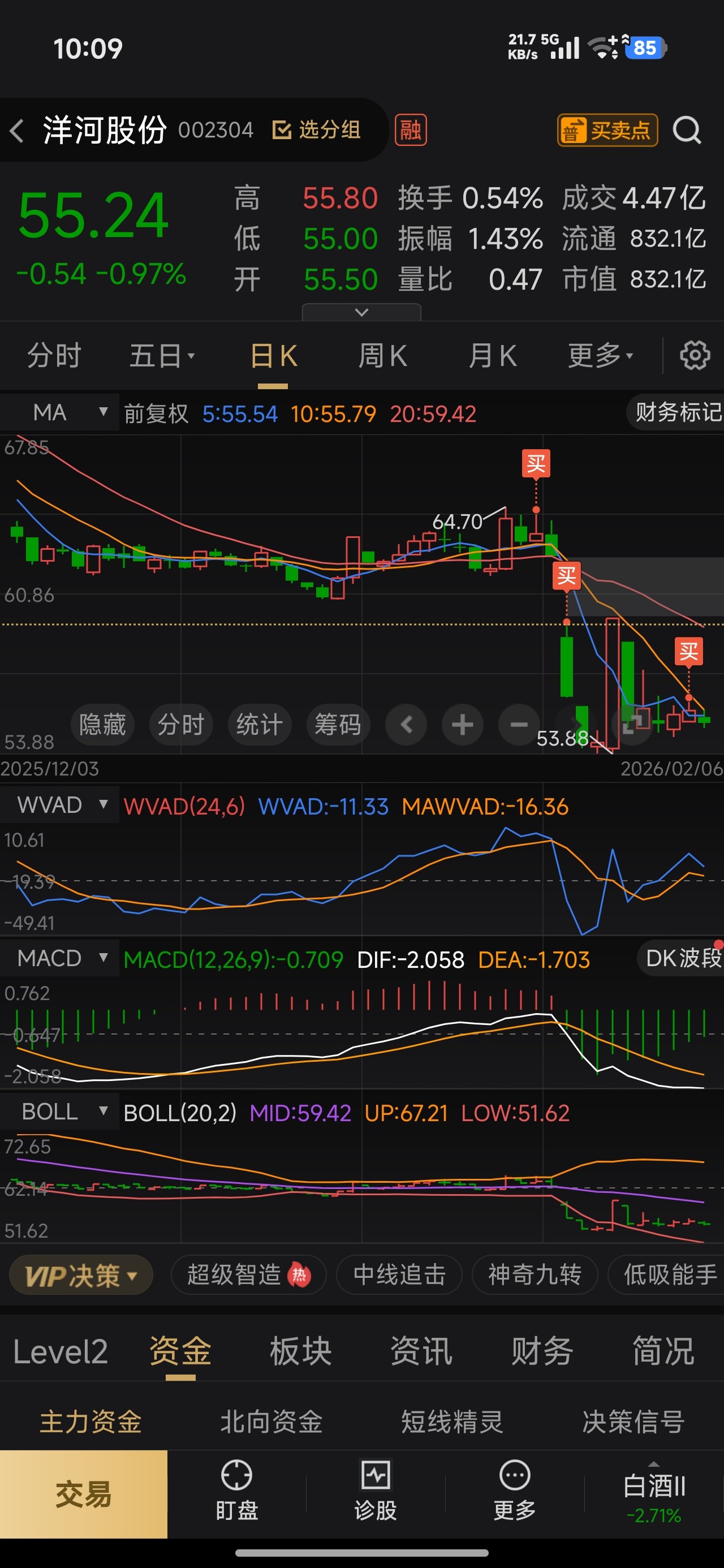This screenshot has width=724, height=1568.
Task: Open WVAD indicator dropdown
Action: pos(60,805)
